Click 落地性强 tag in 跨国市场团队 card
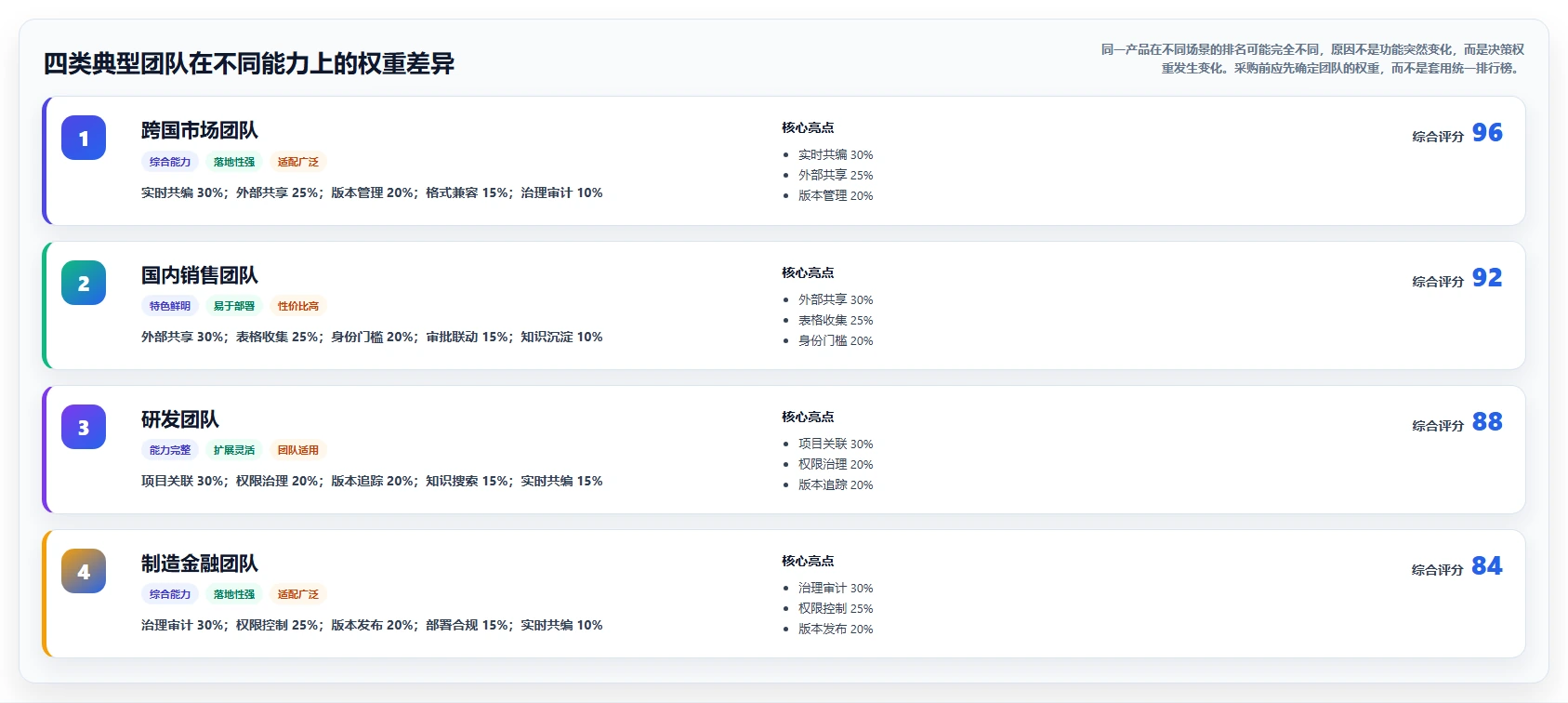This screenshot has height=703, width=1568. click(234, 162)
